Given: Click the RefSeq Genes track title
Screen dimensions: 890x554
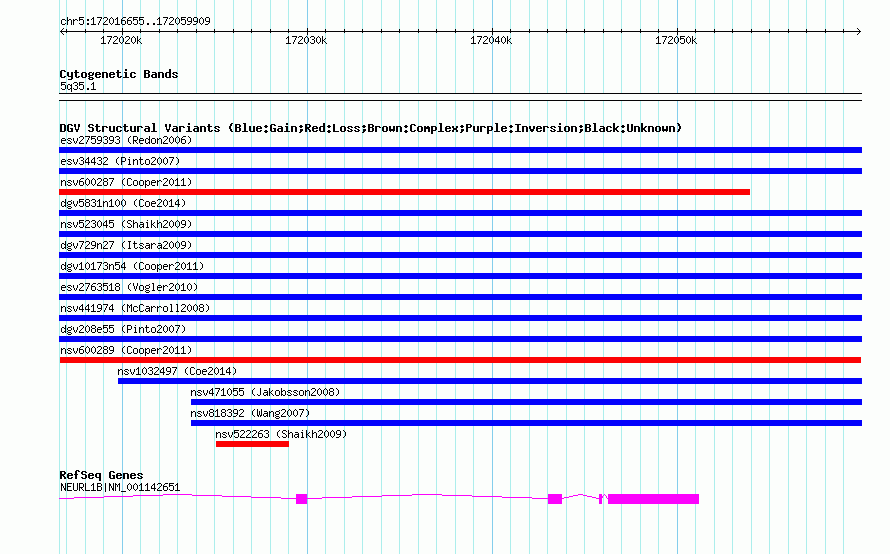Looking at the screenshot, I should tap(102, 475).
